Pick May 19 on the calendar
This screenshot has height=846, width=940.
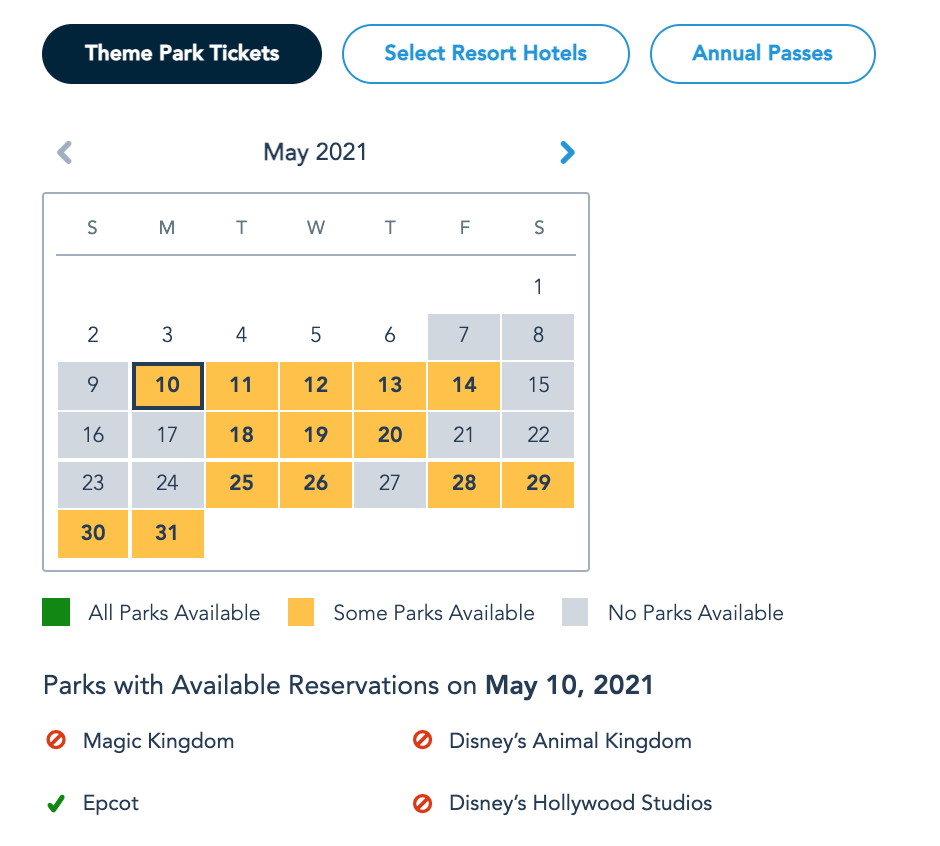316,434
